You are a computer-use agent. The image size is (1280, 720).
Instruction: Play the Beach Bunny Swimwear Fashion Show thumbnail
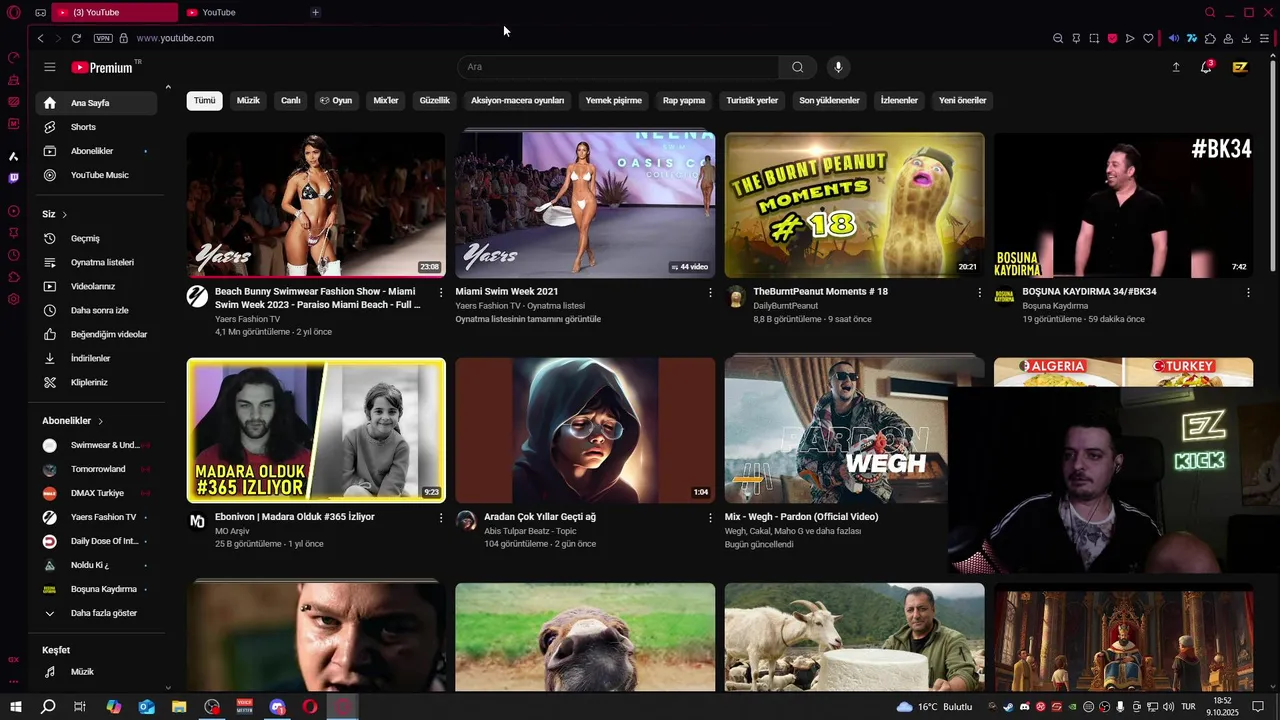coord(316,205)
